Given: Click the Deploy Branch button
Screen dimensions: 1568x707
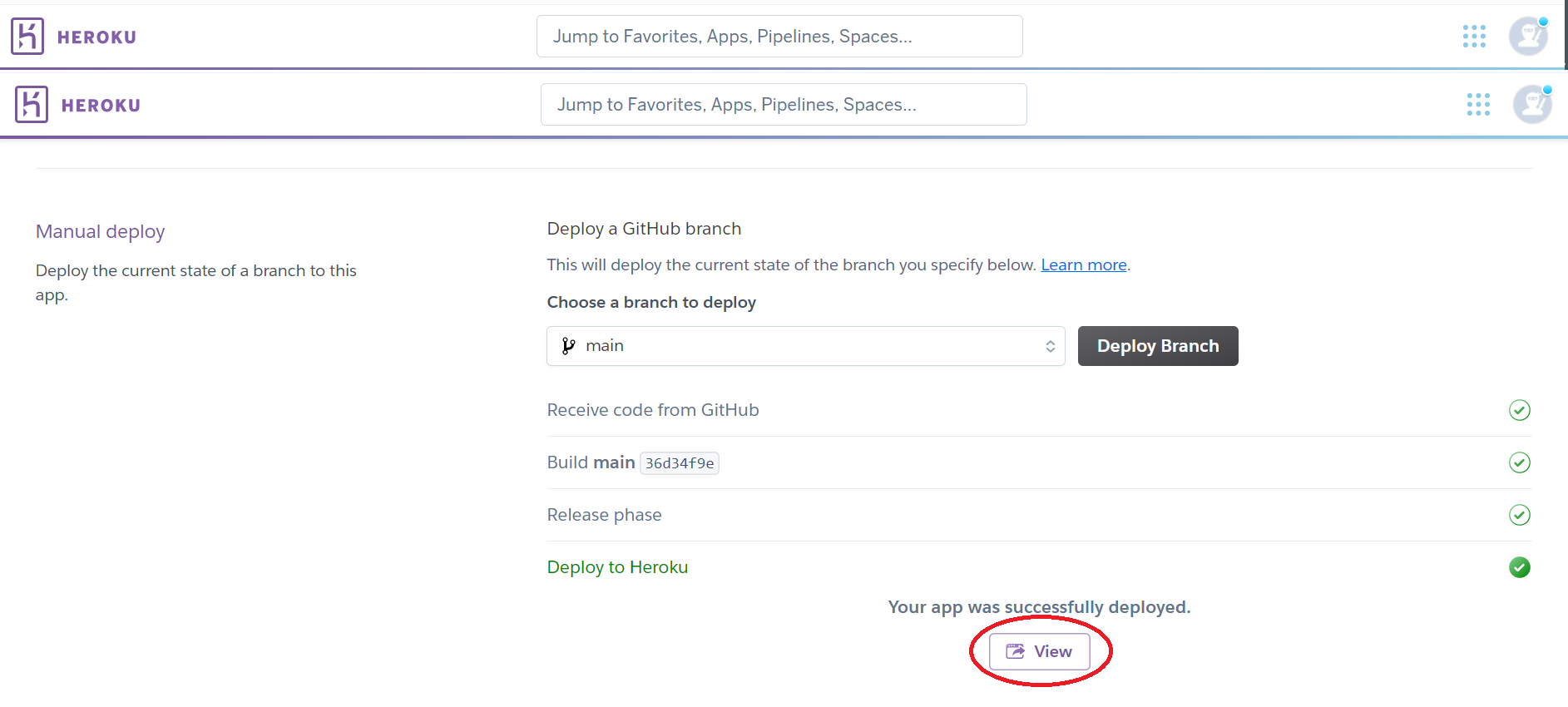Looking at the screenshot, I should click(x=1158, y=346).
